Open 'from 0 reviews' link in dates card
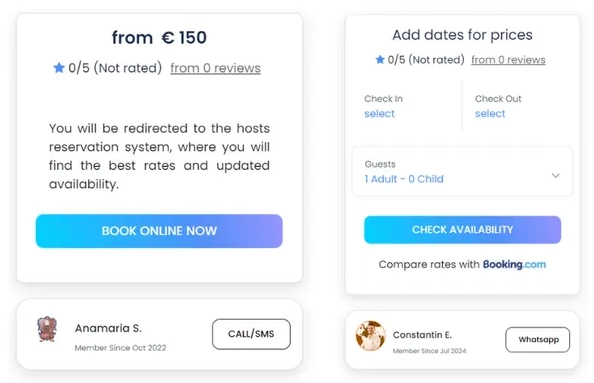The height and width of the screenshot is (383, 594). point(508,60)
